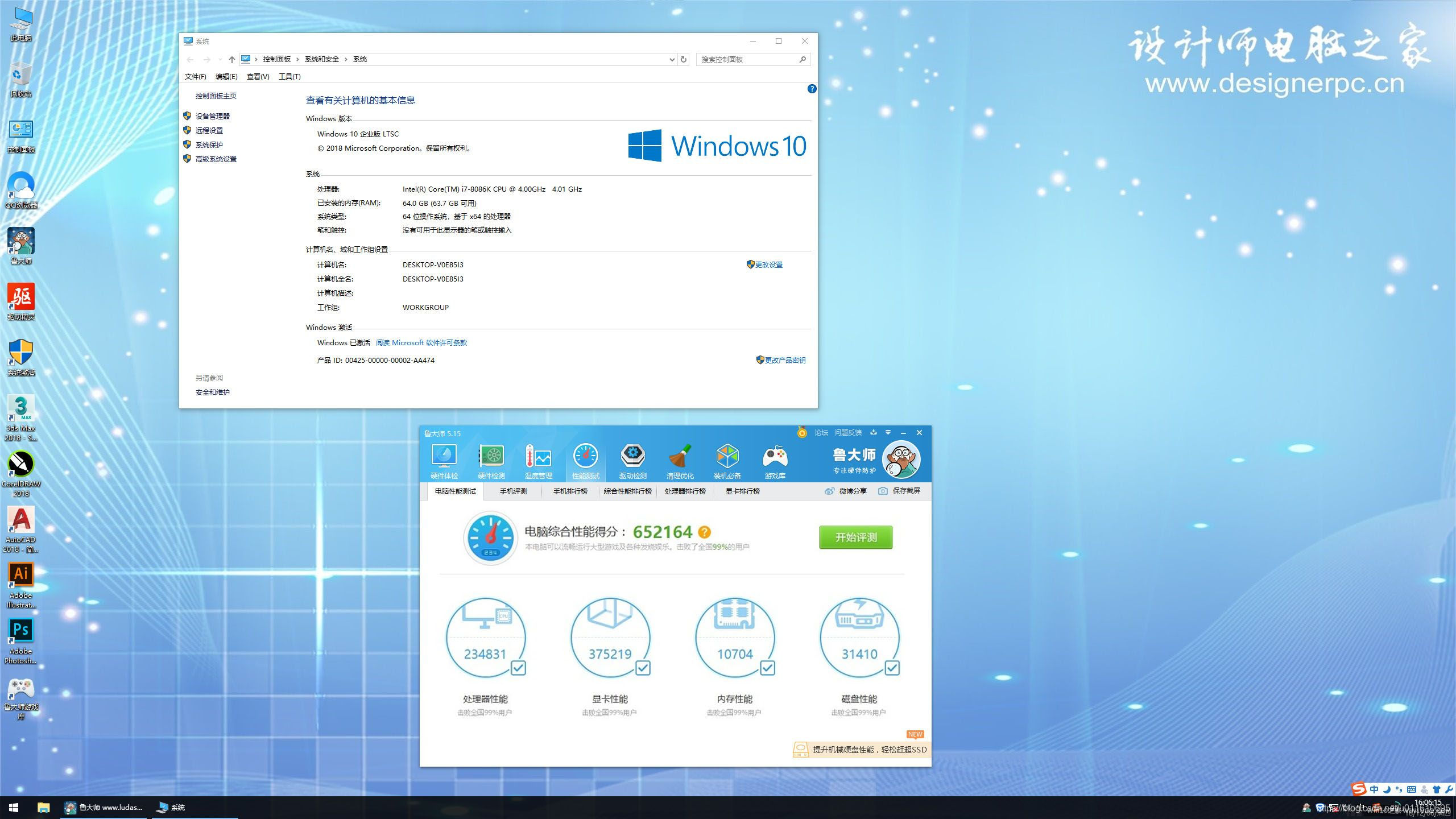The width and height of the screenshot is (1456, 819).
Task: Select 系统激活 shield desktop icon
Action: (21, 358)
